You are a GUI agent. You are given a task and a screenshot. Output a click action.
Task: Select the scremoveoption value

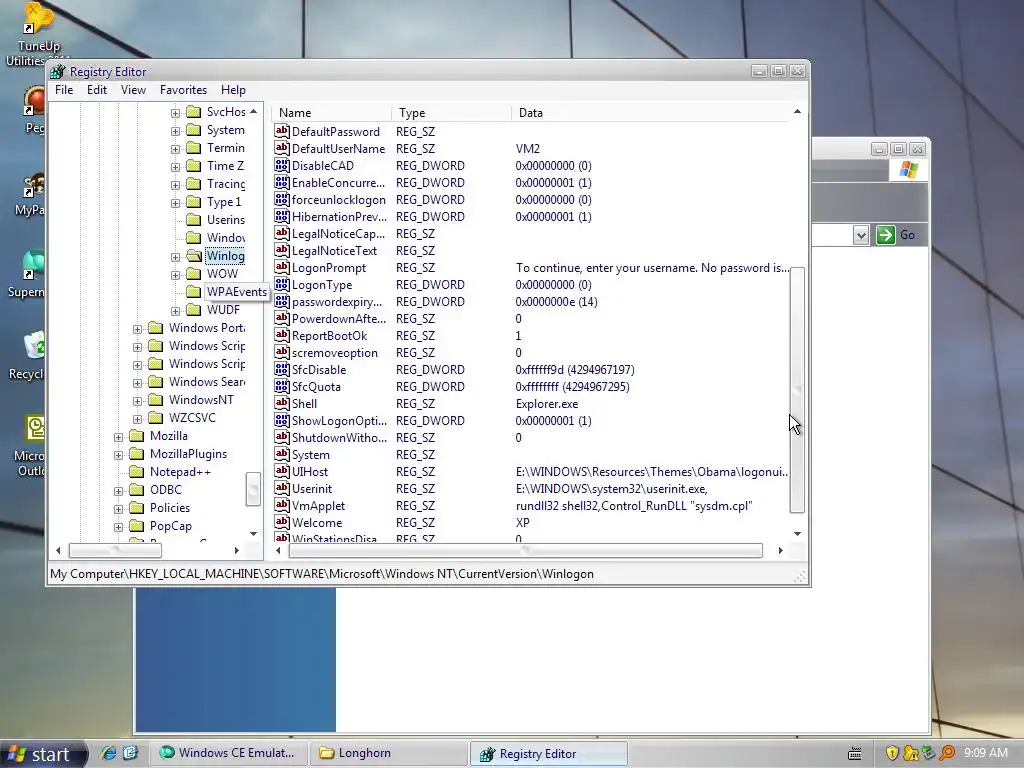[x=334, y=352]
